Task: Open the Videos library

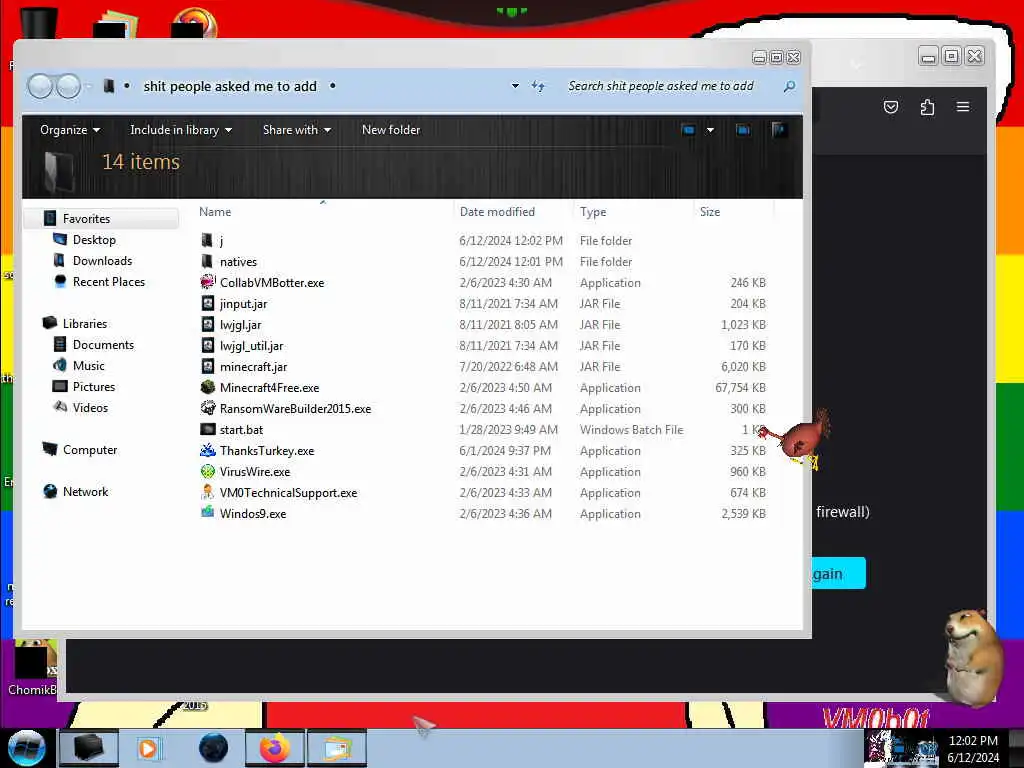Action: [90, 408]
